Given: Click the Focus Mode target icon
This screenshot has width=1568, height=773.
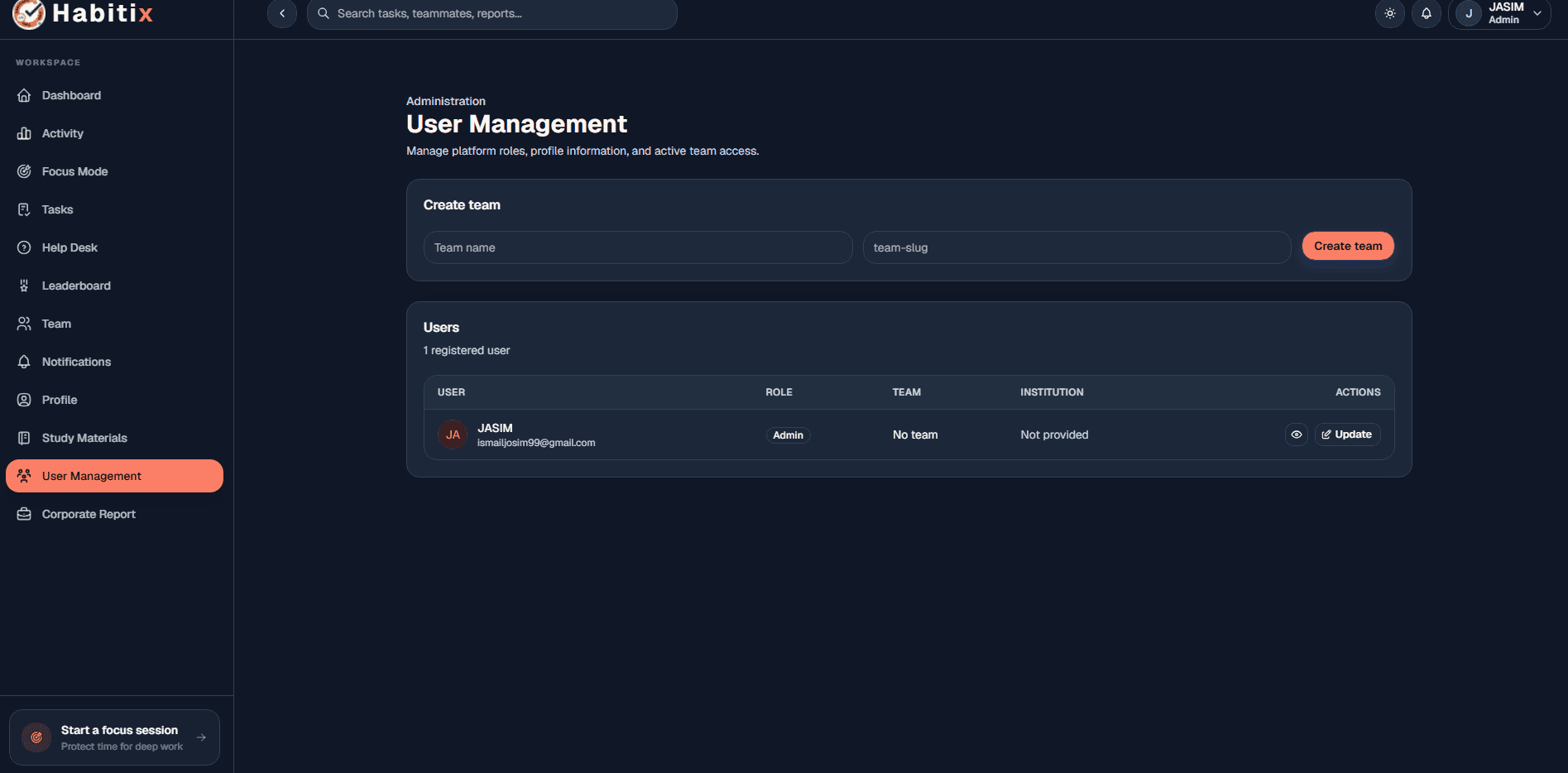Looking at the screenshot, I should [24, 171].
